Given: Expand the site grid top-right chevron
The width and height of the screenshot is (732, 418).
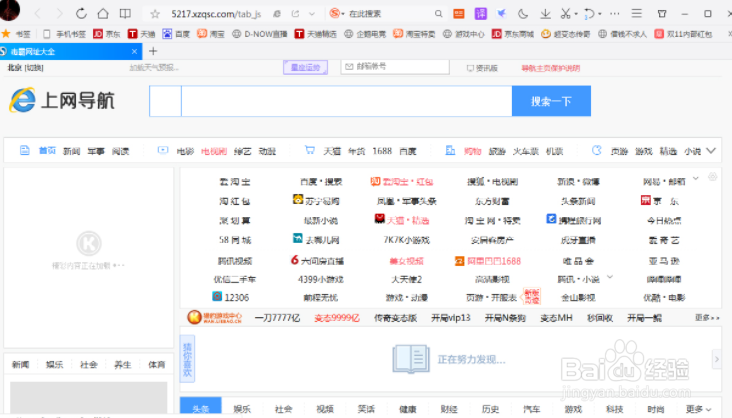Looking at the screenshot, I should [696, 178].
